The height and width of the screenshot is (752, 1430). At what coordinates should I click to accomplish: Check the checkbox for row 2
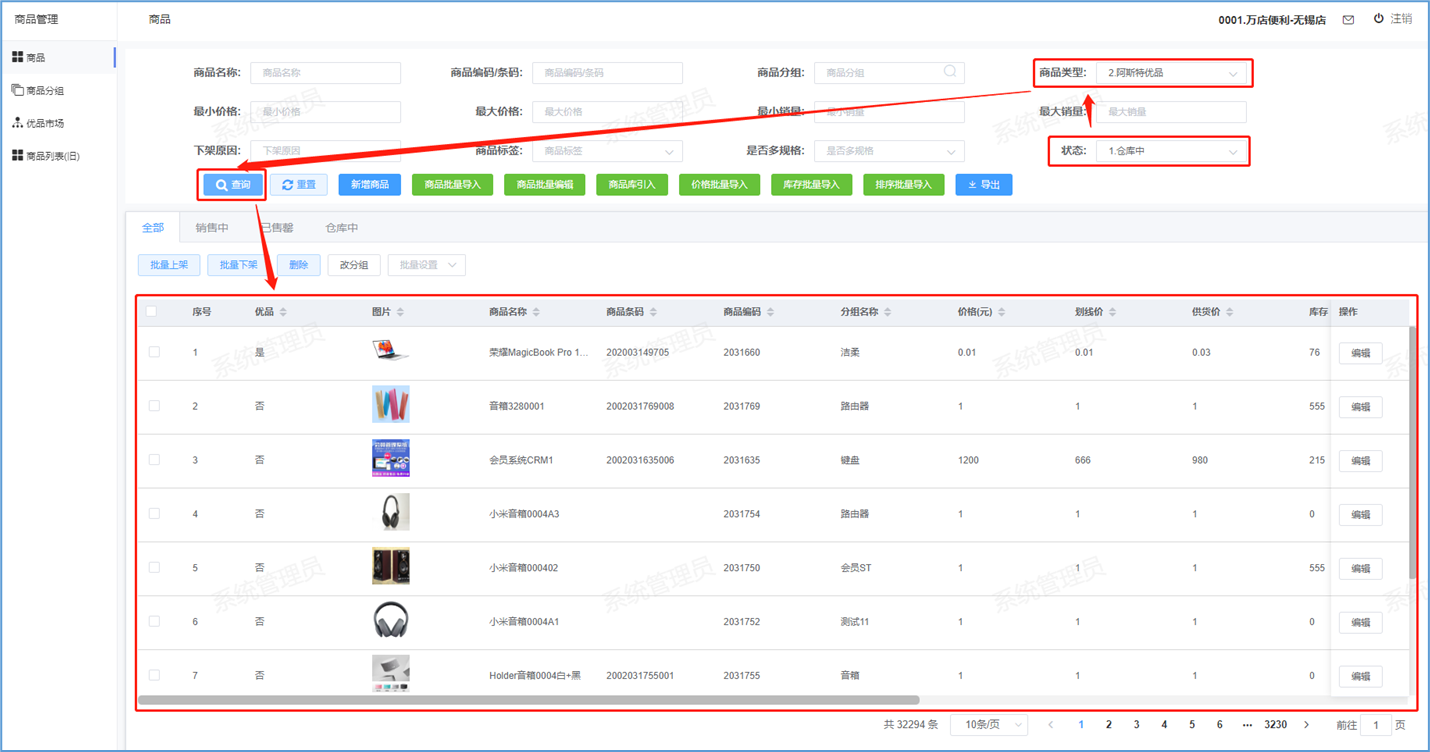click(x=154, y=406)
